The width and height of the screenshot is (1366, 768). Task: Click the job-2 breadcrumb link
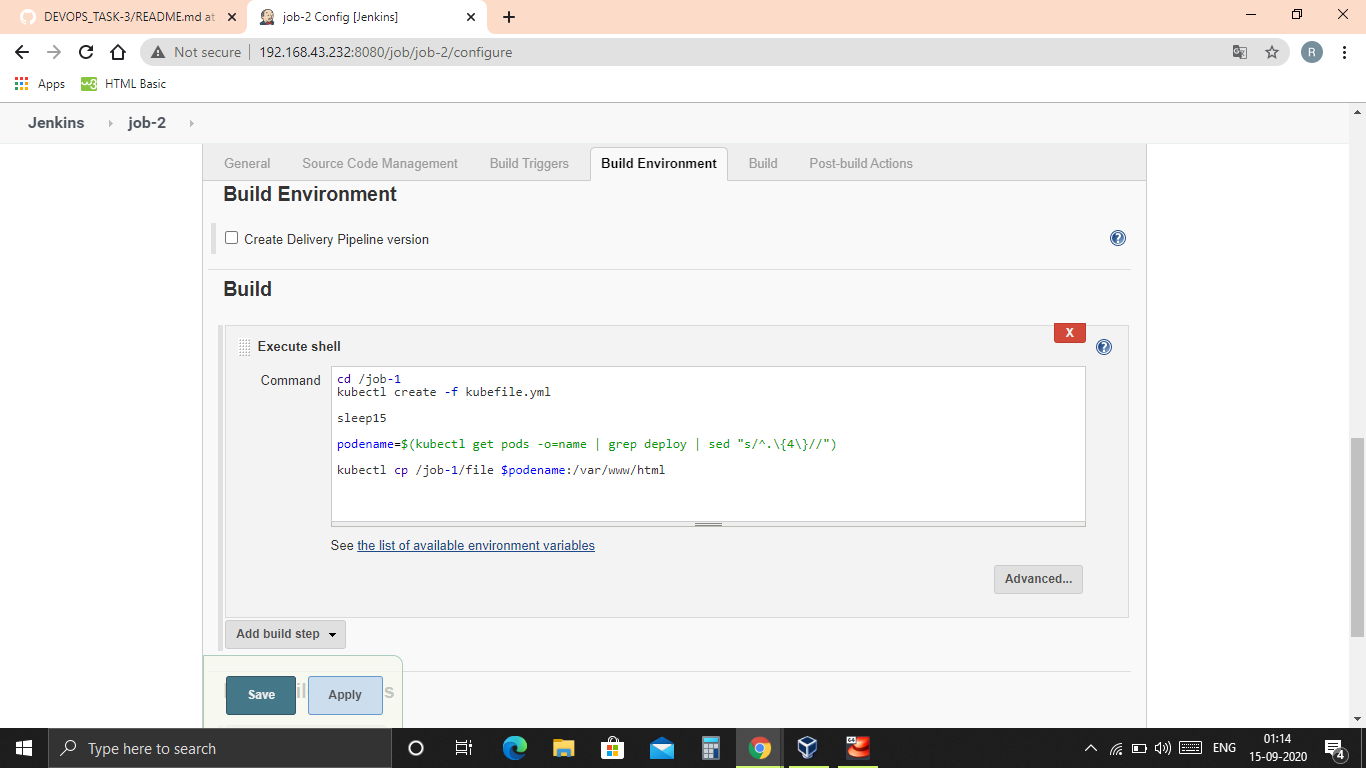pyautogui.click(x=147, y=123)
